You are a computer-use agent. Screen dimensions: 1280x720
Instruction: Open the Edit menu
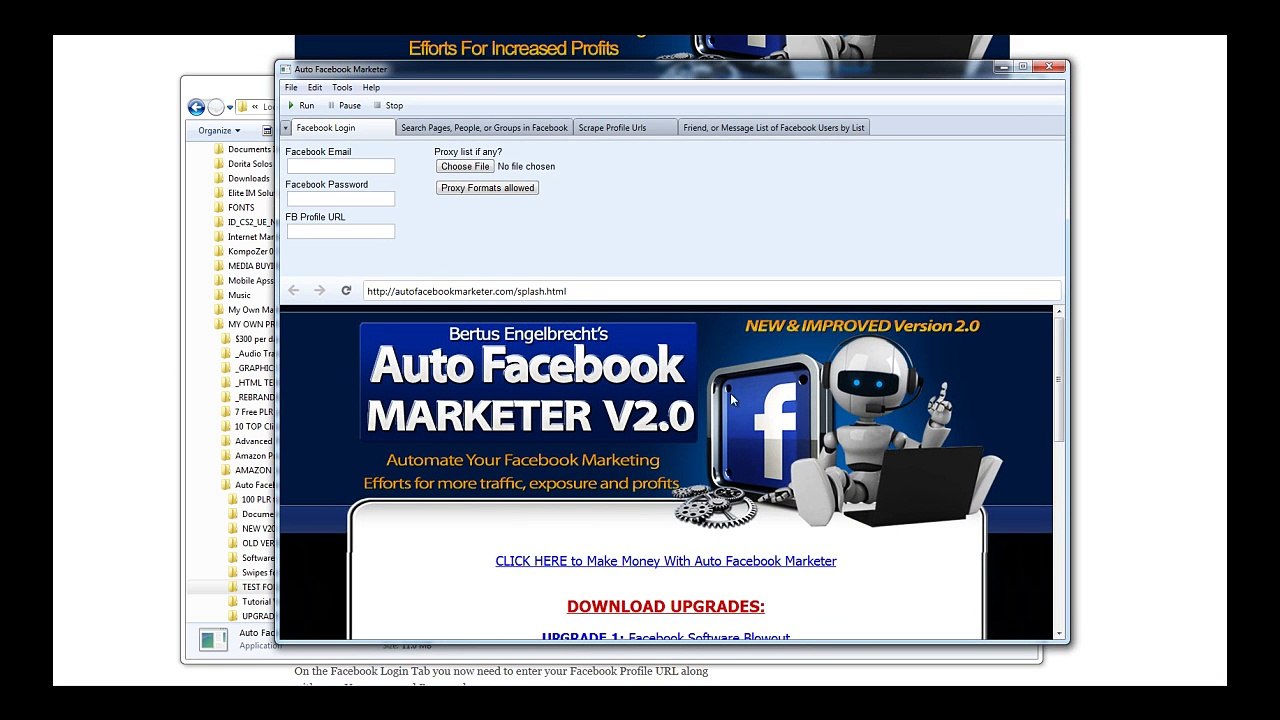[x=315, y=88]
